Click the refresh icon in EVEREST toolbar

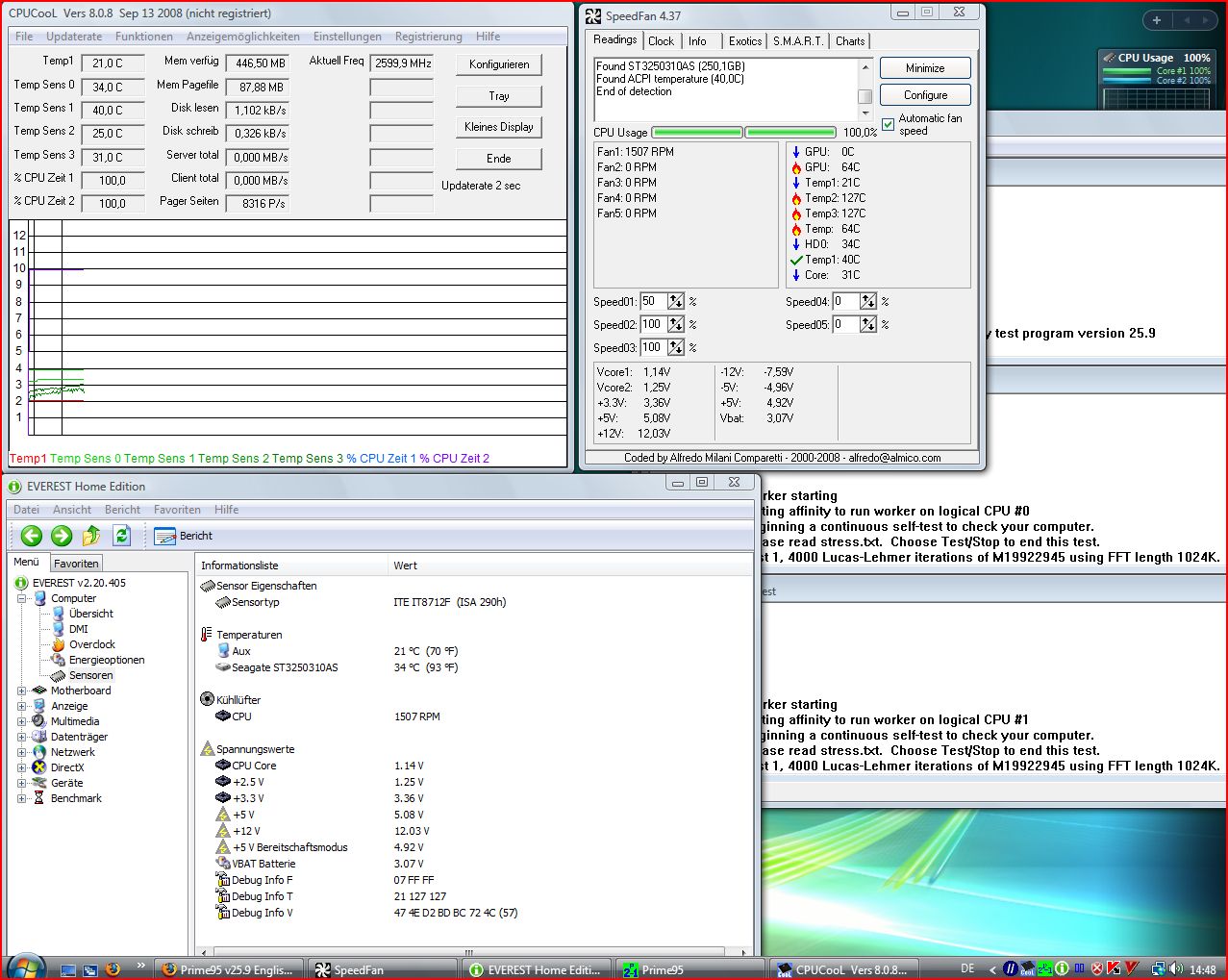click(121, 536)
